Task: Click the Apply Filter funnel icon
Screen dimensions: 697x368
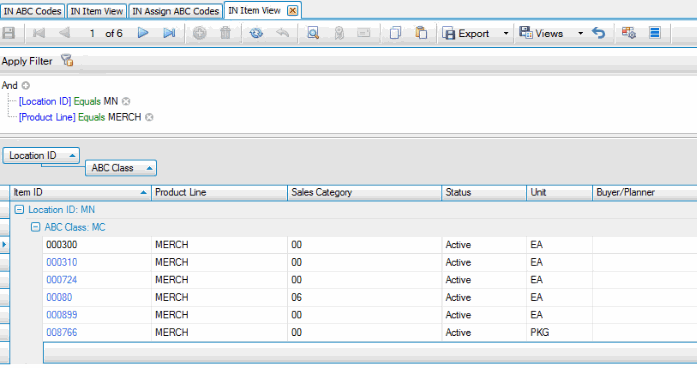Action: [x=67, y=60]
